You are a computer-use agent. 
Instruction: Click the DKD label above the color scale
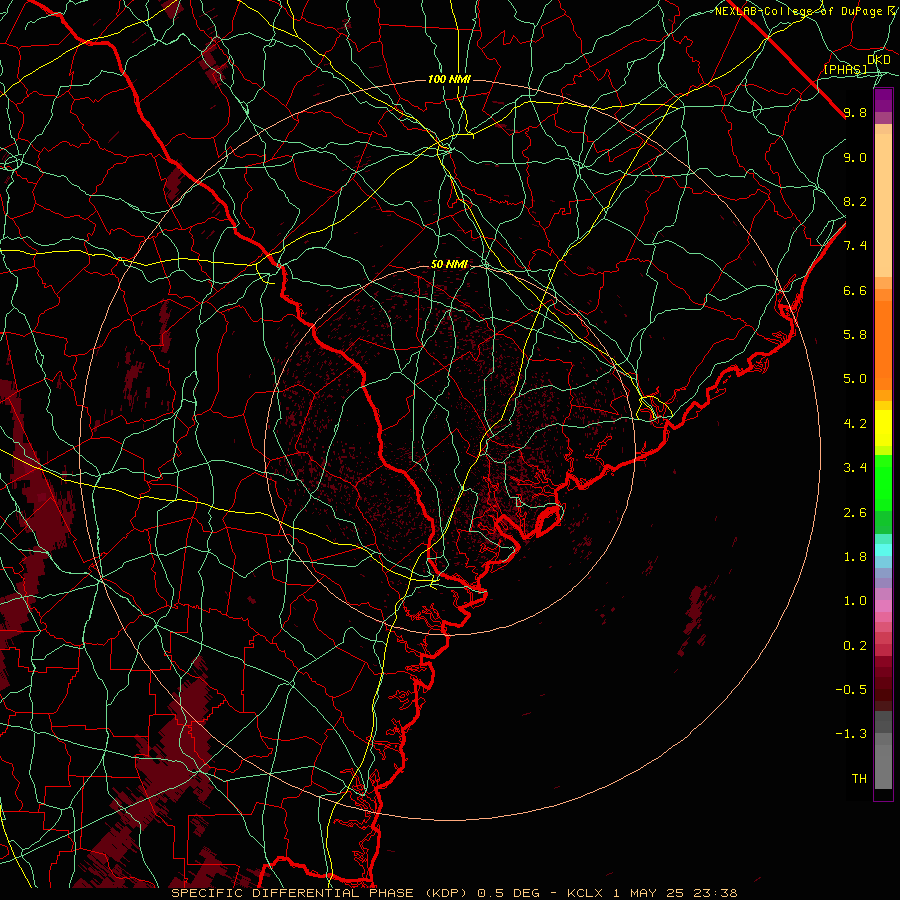click(878, 60)
